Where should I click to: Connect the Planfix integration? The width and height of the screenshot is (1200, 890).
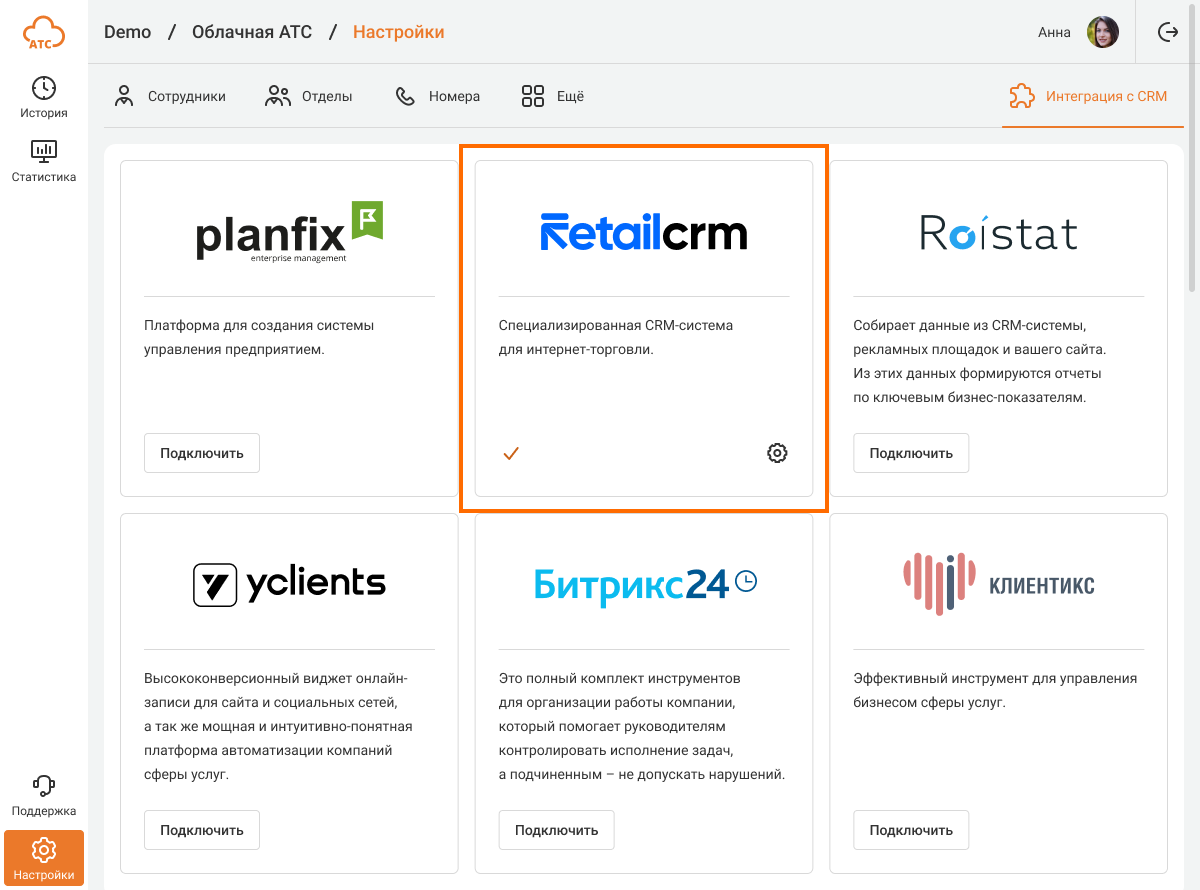pyautogui.click(x=202, y=453)
